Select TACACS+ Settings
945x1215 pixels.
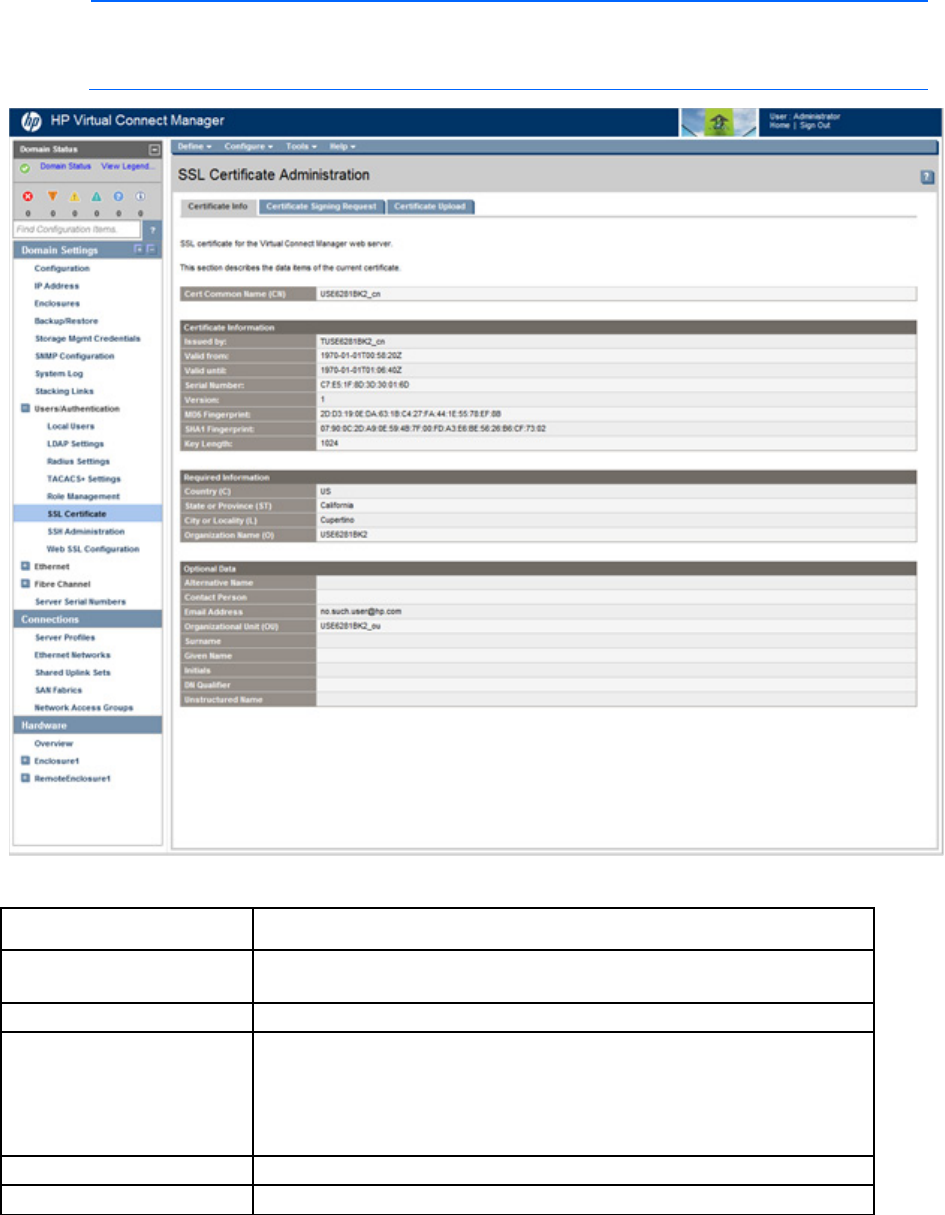pos(82,479)
